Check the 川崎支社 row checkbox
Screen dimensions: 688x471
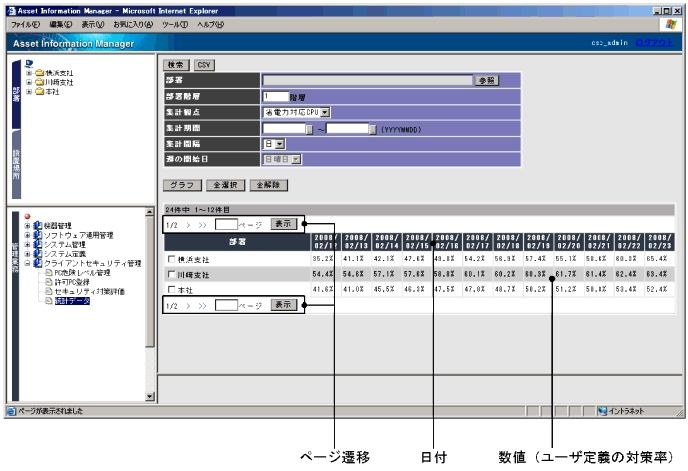(172, 274)
